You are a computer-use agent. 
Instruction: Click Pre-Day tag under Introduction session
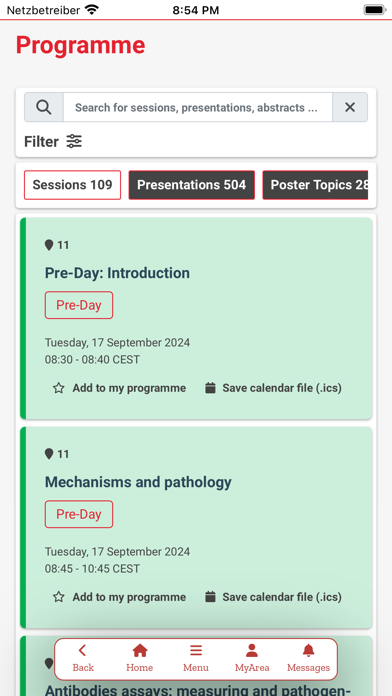click(x=79, y=305)
